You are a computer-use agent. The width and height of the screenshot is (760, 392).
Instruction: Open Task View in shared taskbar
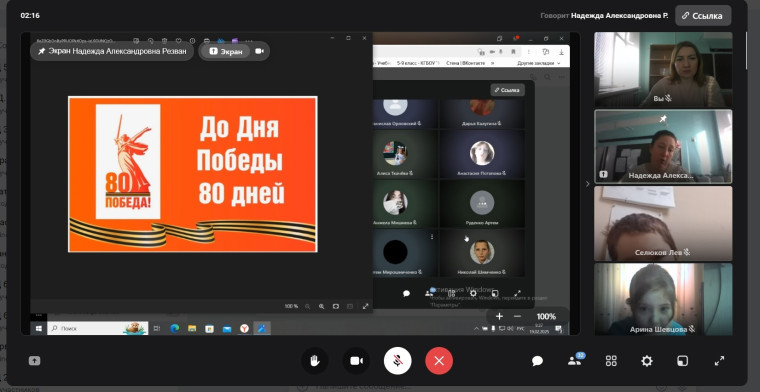pyautogui.click(x=157, y=329)
